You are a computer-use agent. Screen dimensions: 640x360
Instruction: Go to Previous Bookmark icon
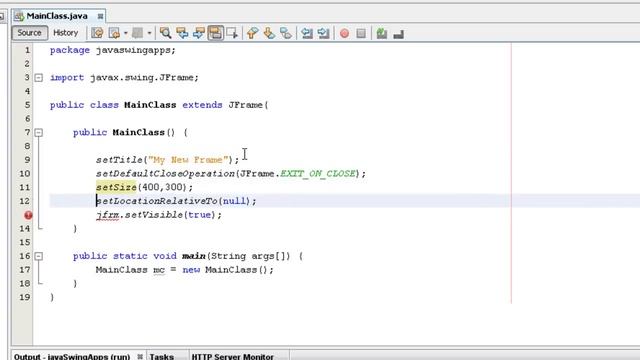pos(252,33)
